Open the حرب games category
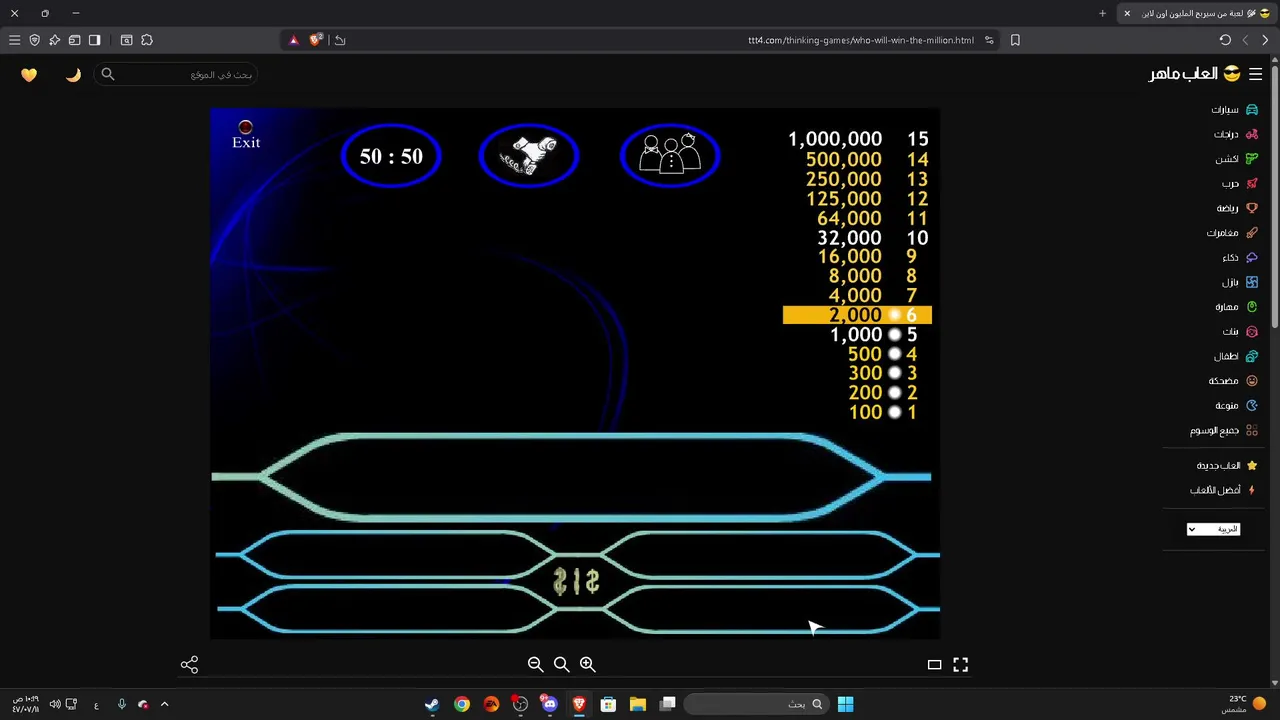 point(1239,184)
